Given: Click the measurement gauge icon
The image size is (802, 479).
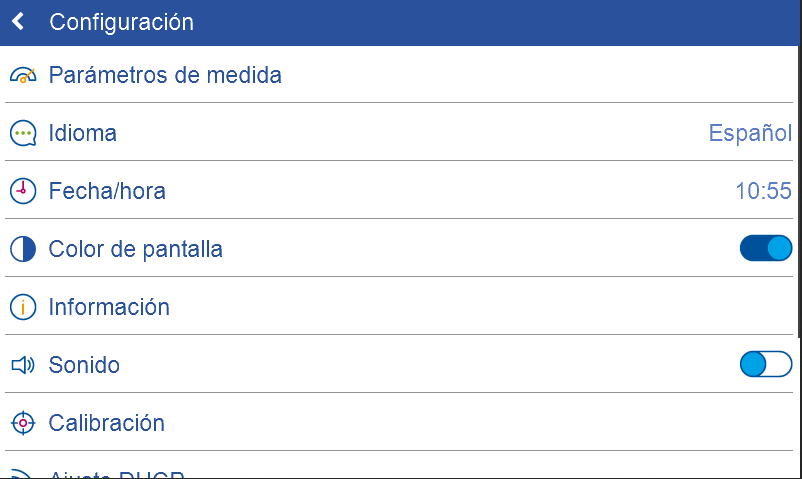Looking at the screenshot, I should pyautogui.click(x=22, y=75).
